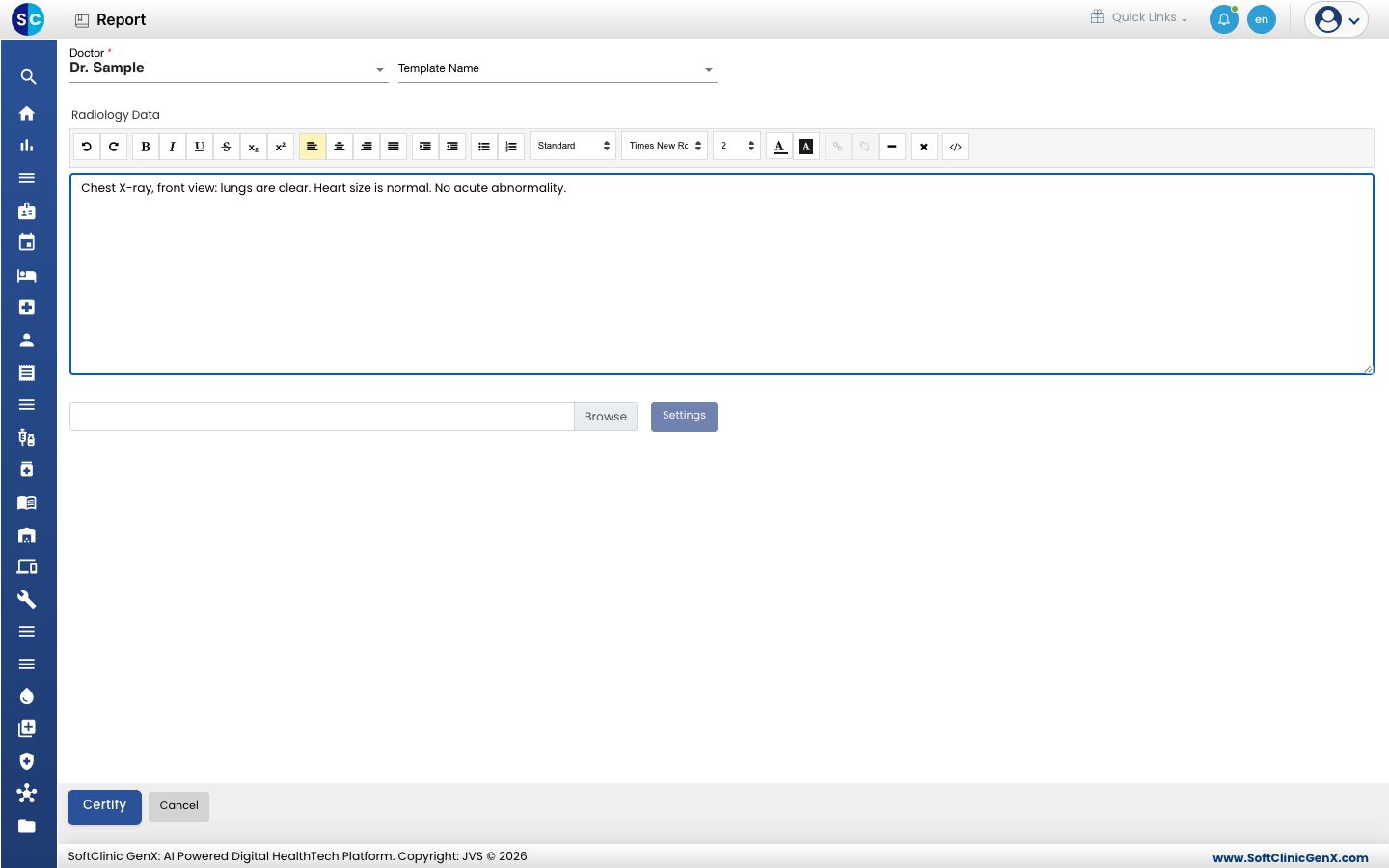Screen dimensions: 1389x868
Task: Open the bed icon in sidebar
Action: point(27,275)
